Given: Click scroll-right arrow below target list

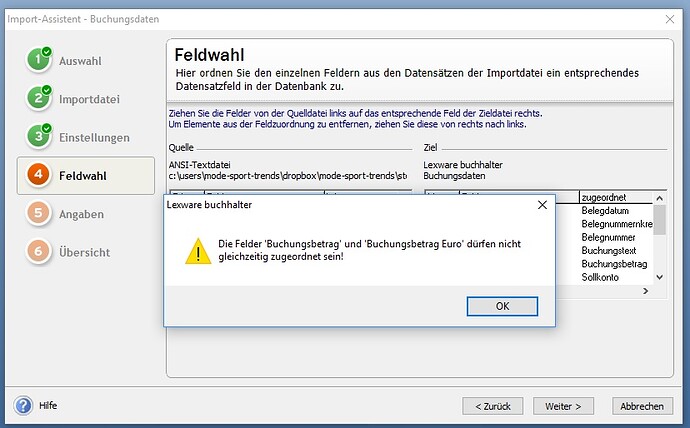Looking at the screenshot, I should point(646,291).
